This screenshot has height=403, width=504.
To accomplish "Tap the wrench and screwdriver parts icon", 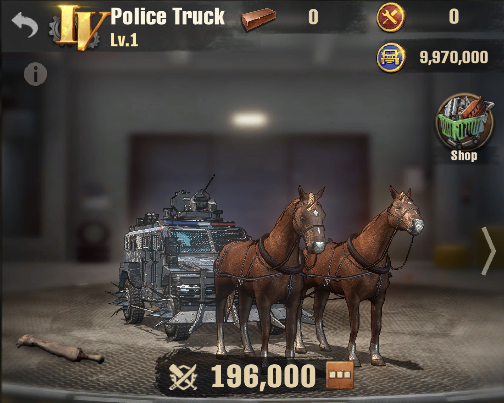I will pyautogui.click(x=391, y=17).
